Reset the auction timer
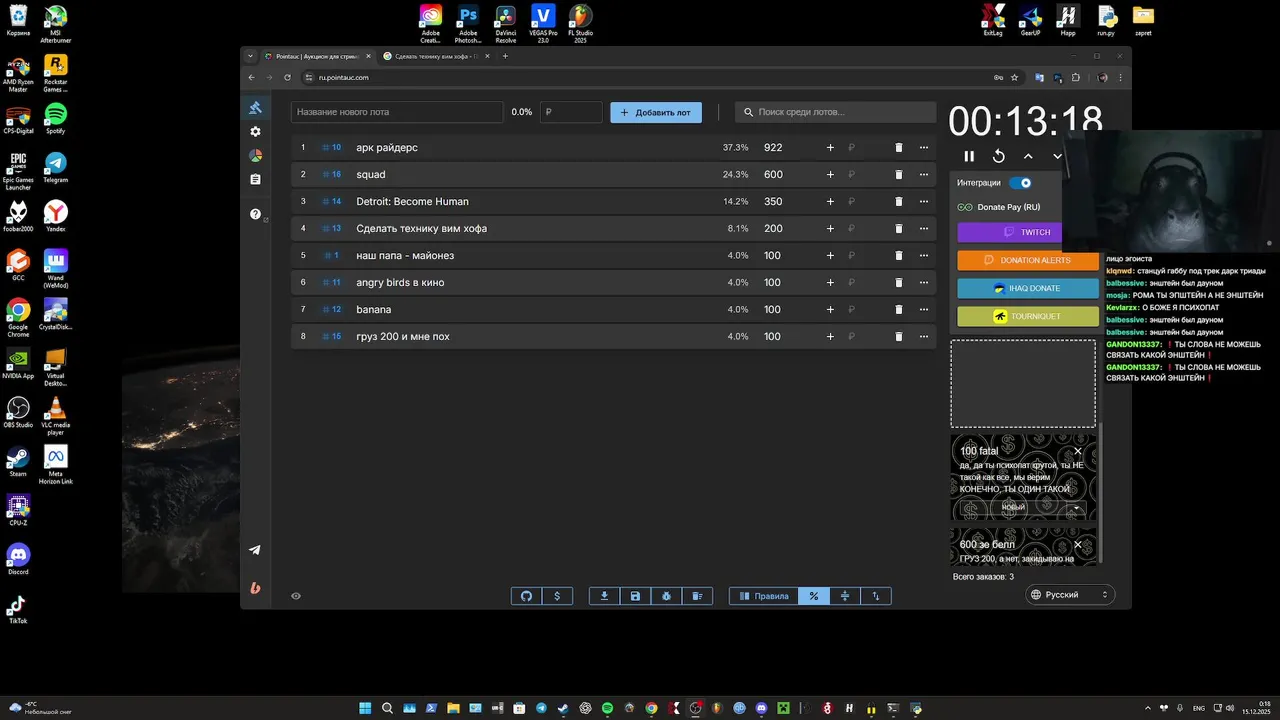The height and width of the screenshot is (720, 1280). click(x=998, y=156)
